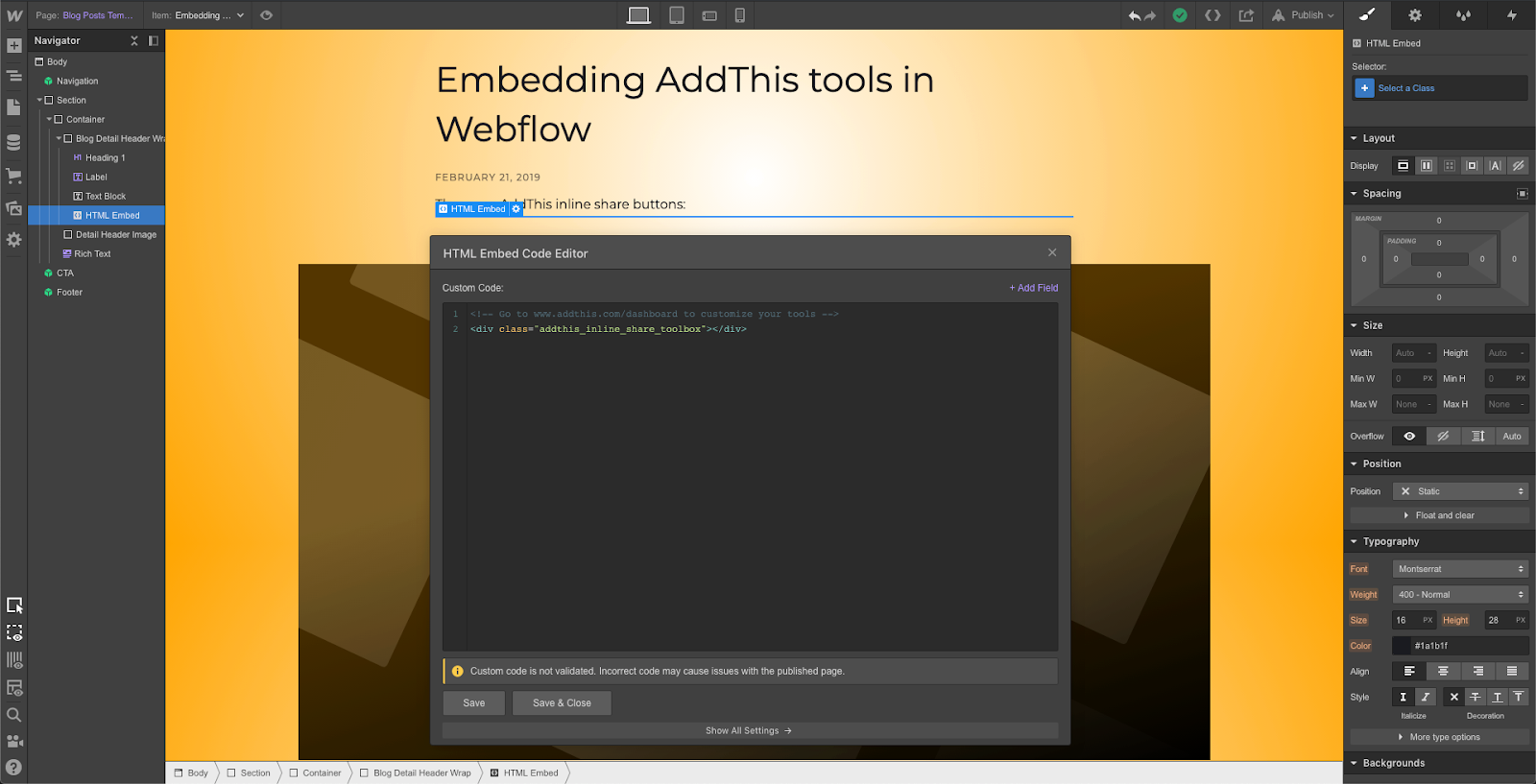The image size is (1536, 784).
Task: Click the + Add Field link
Action: (x=1033, y=288)
